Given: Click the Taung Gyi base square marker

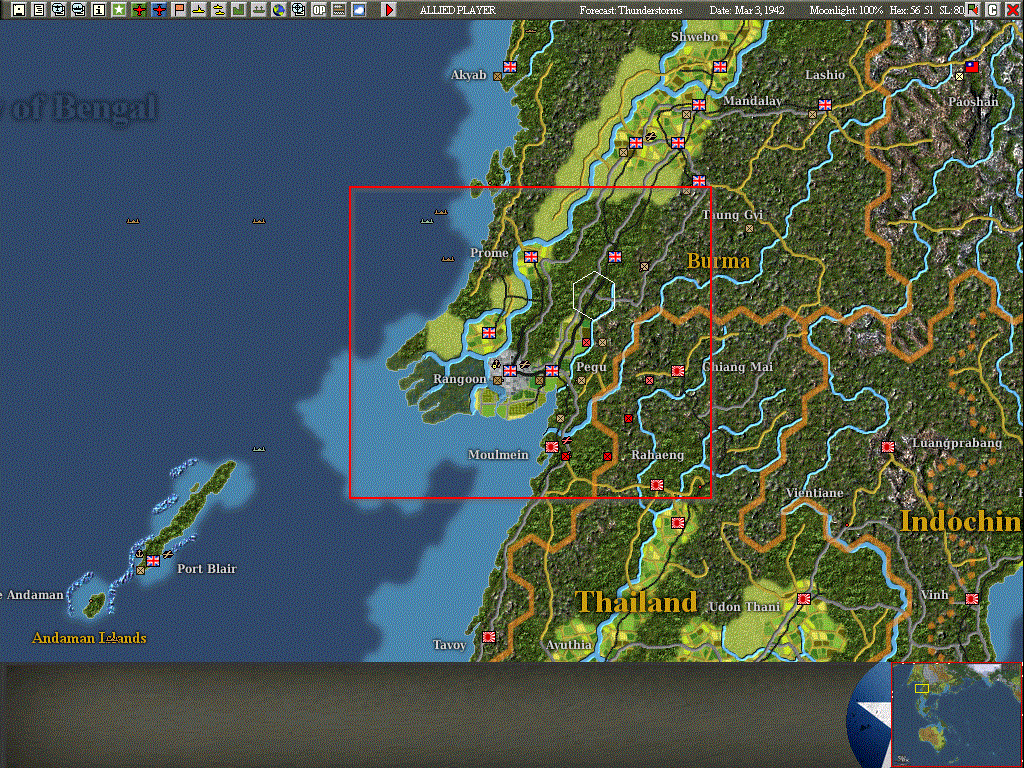Looking at the screenshot, I should coord(750,229).
